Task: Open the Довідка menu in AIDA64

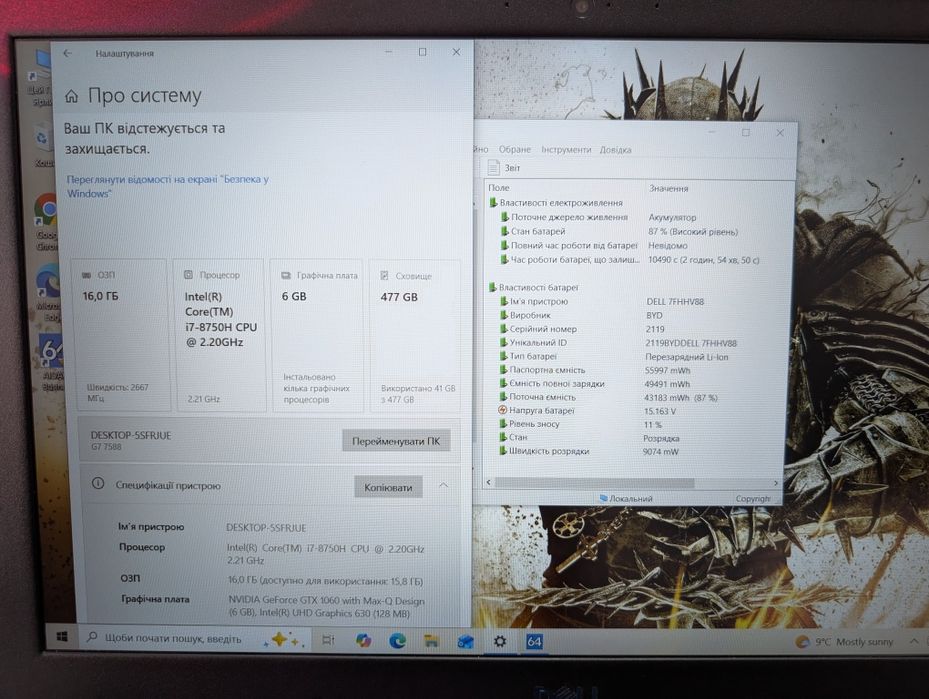Action: [615, 150]
